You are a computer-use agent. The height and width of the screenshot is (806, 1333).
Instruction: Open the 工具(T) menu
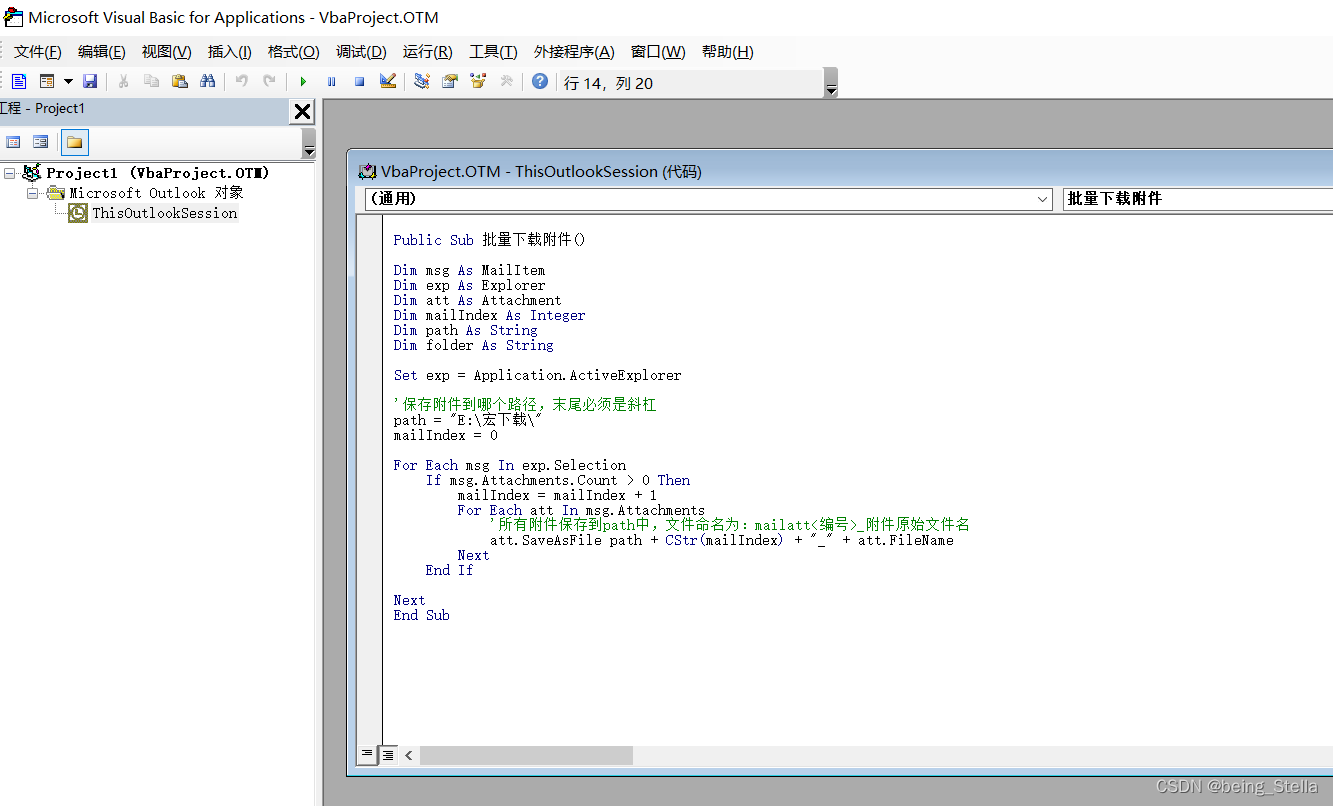click(494, 52)
